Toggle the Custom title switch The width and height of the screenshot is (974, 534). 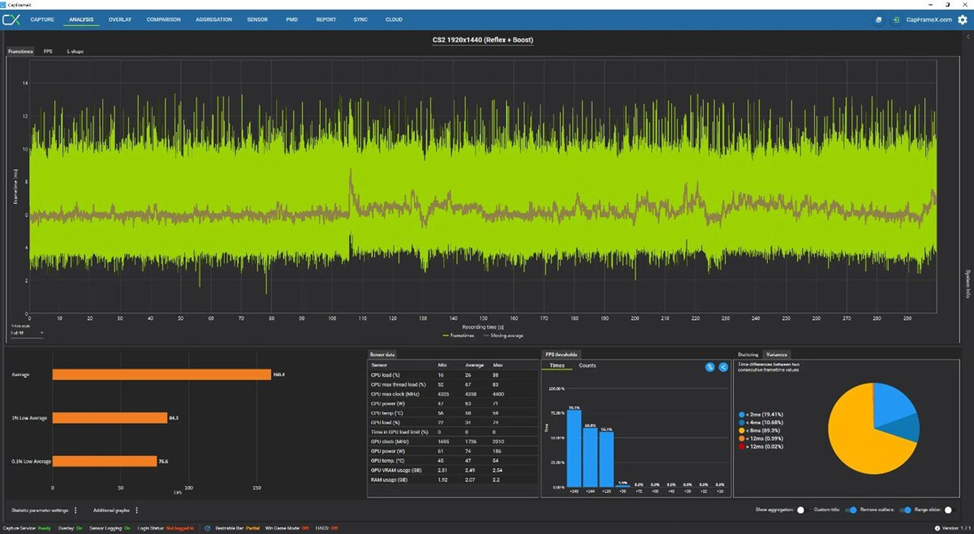pos(851,510)
